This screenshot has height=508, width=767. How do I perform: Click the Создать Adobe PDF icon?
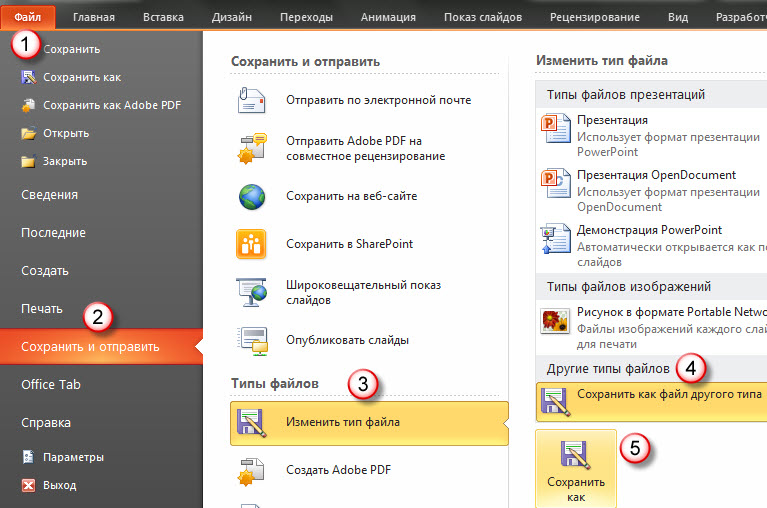[x=251, y=471]
